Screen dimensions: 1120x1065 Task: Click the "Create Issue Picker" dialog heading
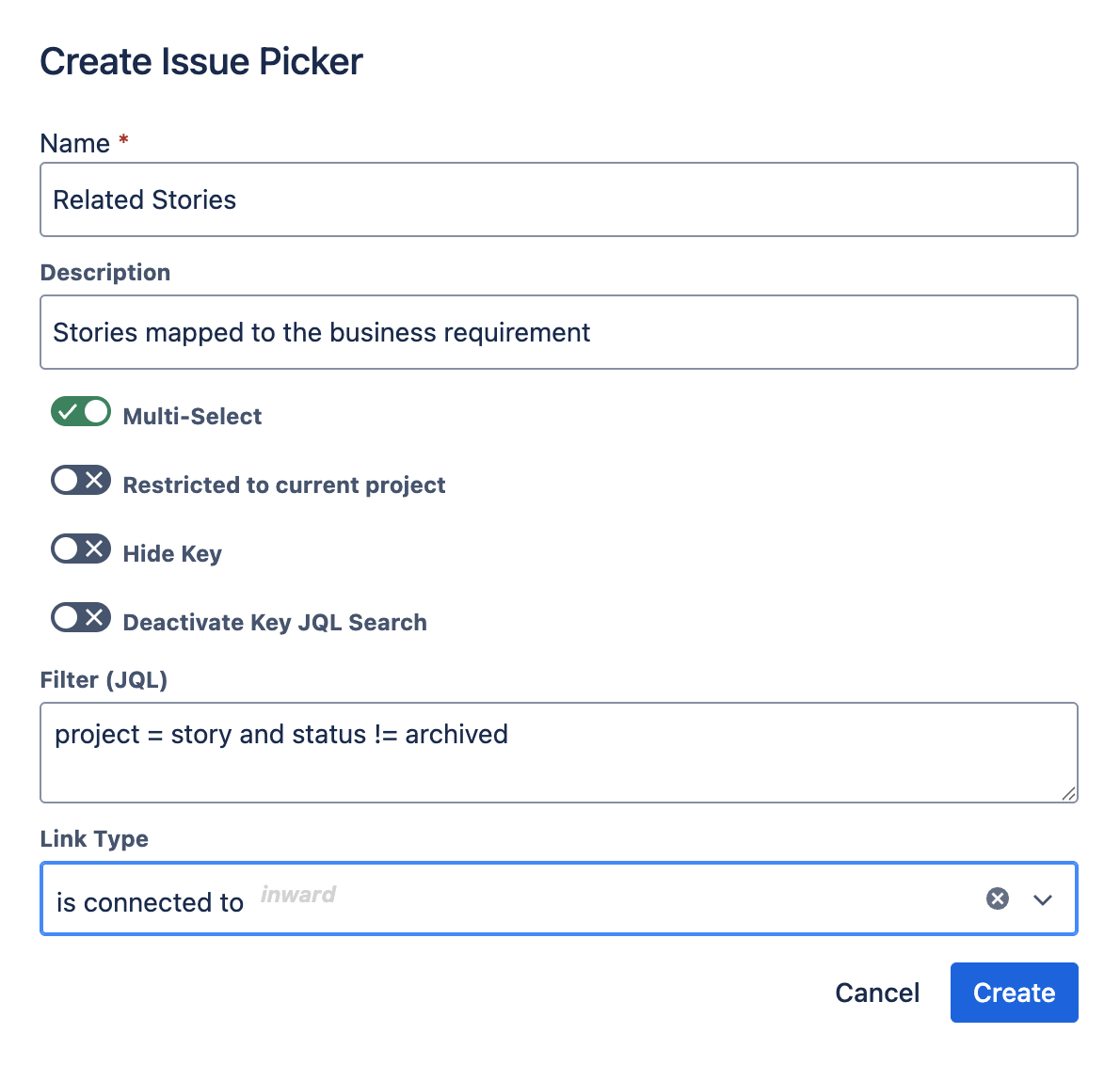201,62
